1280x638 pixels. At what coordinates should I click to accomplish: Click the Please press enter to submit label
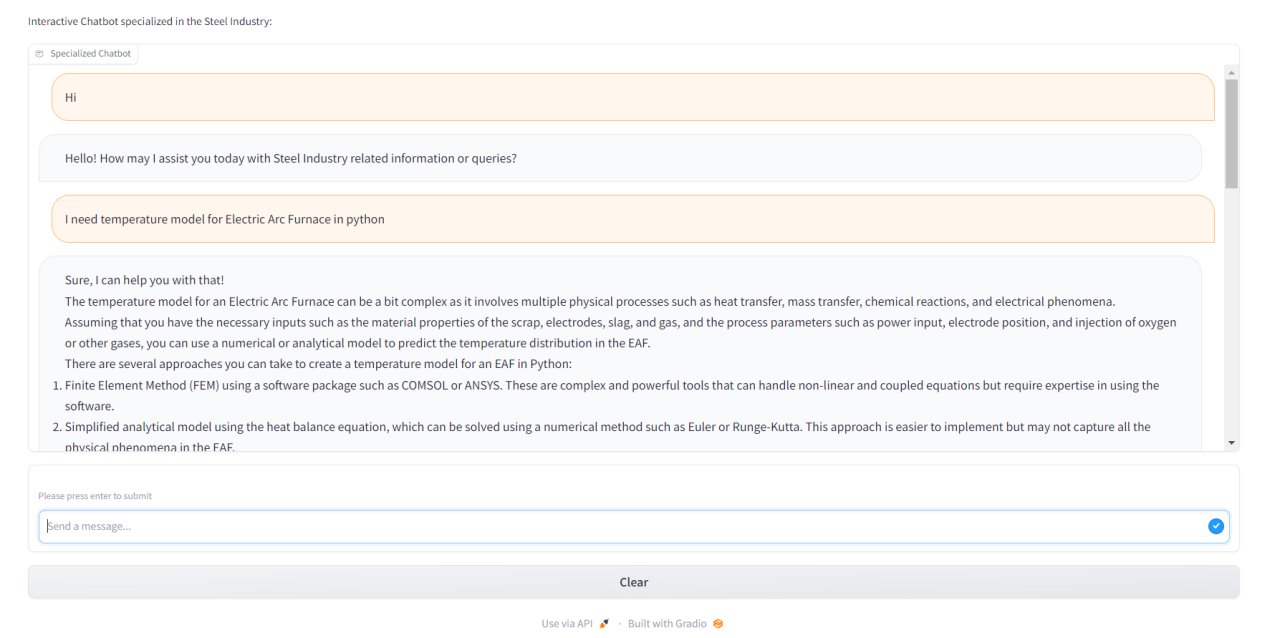click(x=95, y=496)
